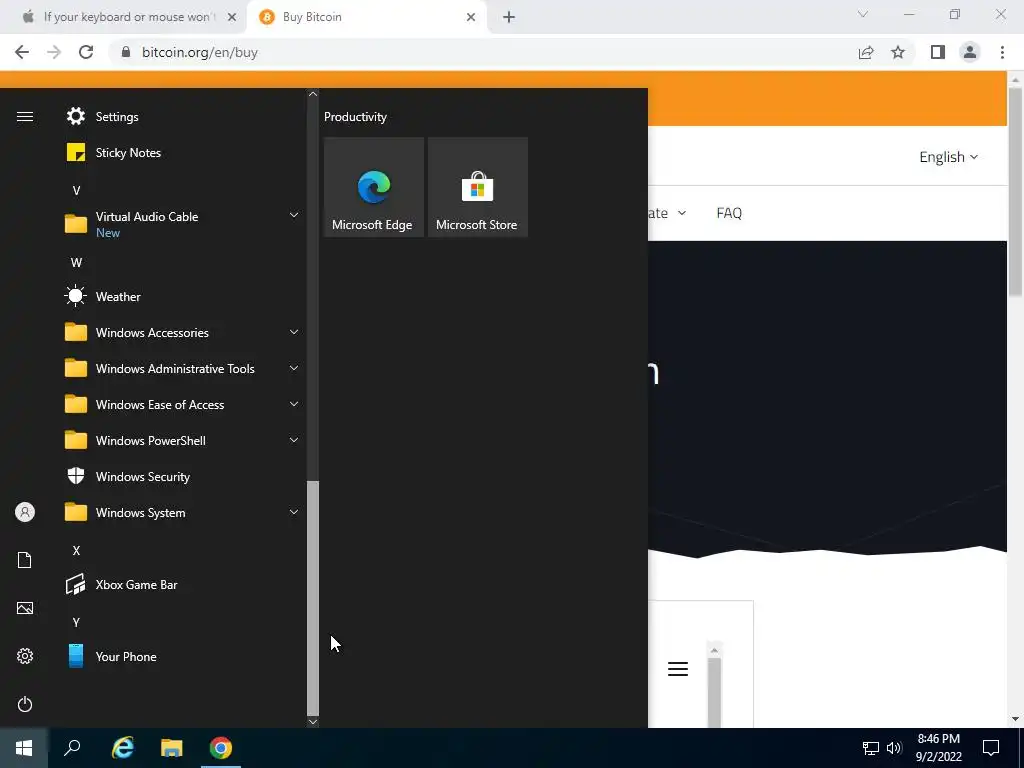Open Documents from Start sidebar
The image size is (1024, 768).
(x=25, y=560)
